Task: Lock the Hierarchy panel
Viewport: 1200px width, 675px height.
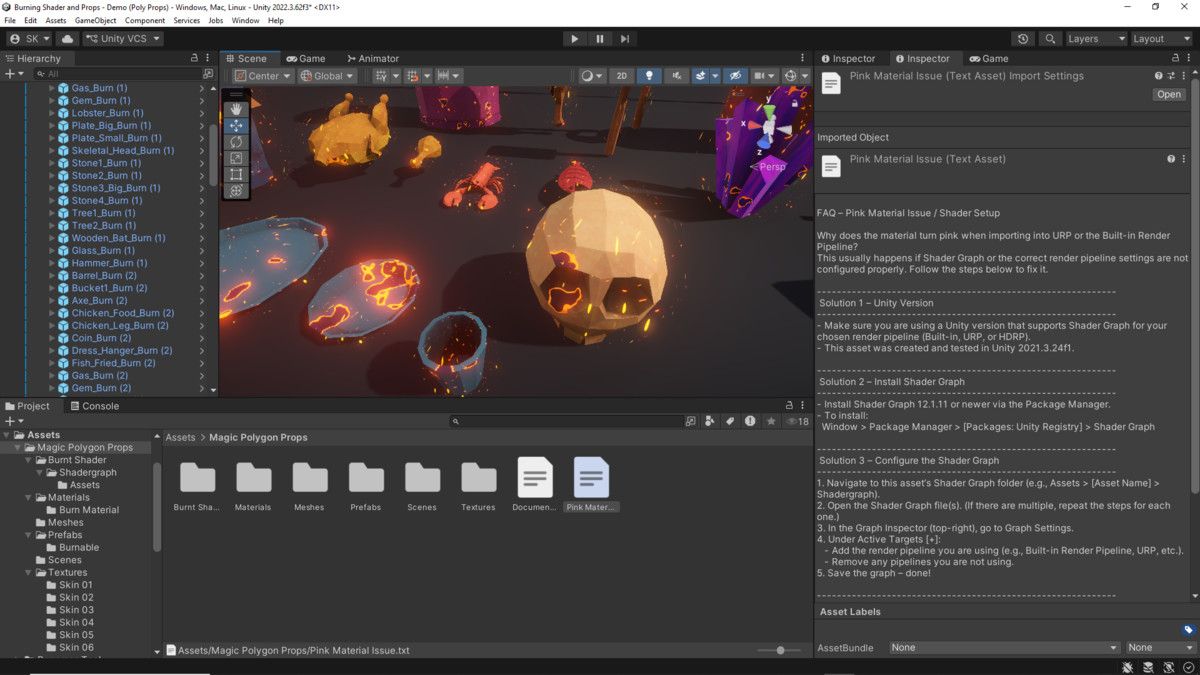Action: 195,59
